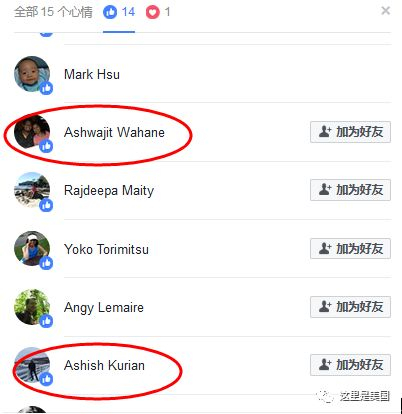Open Yoko Torimitsu name link
The width and height of the screenshot is (402, 414).
coord(106,249)
